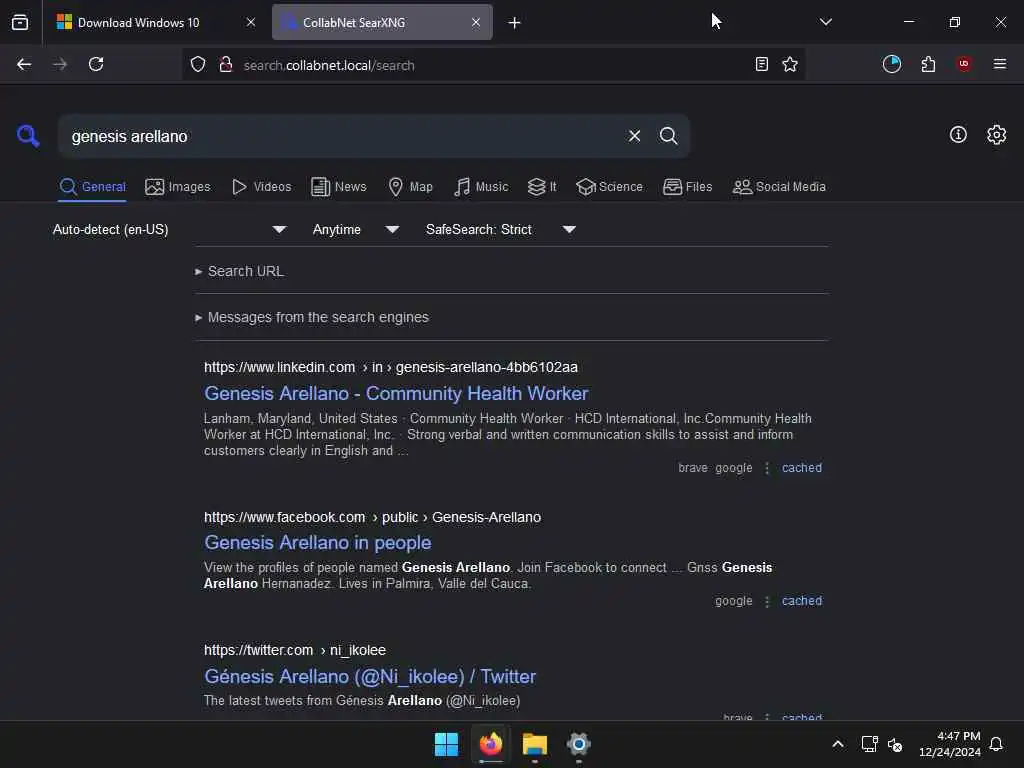Image resolution: width=1024 pixels, height=768 pixels.
Task: Click the linkedin.com result URL
Action: point(391,367)
